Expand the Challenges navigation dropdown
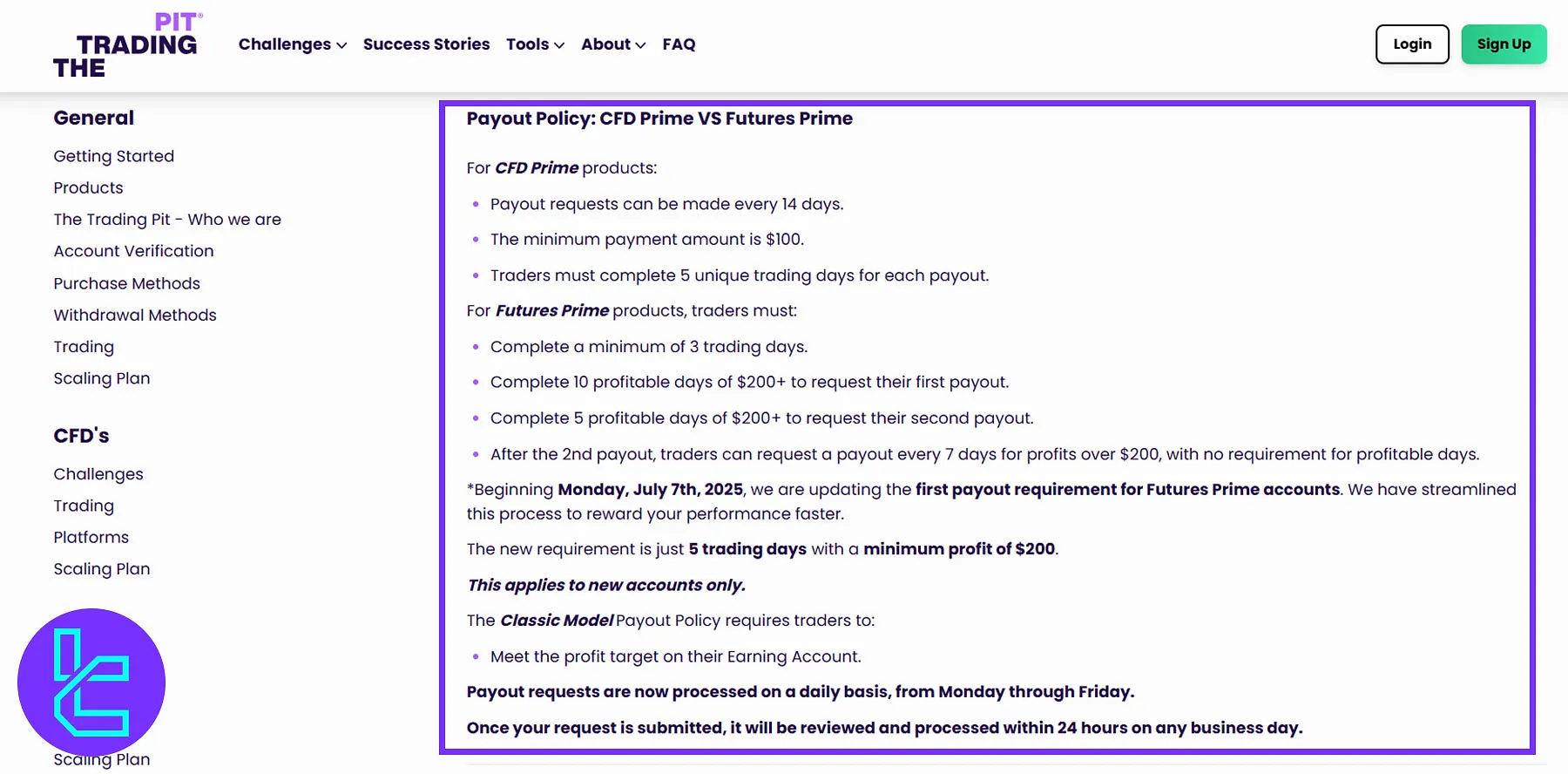The height and width of the screenshot is (774, 1568). (291, 44)
